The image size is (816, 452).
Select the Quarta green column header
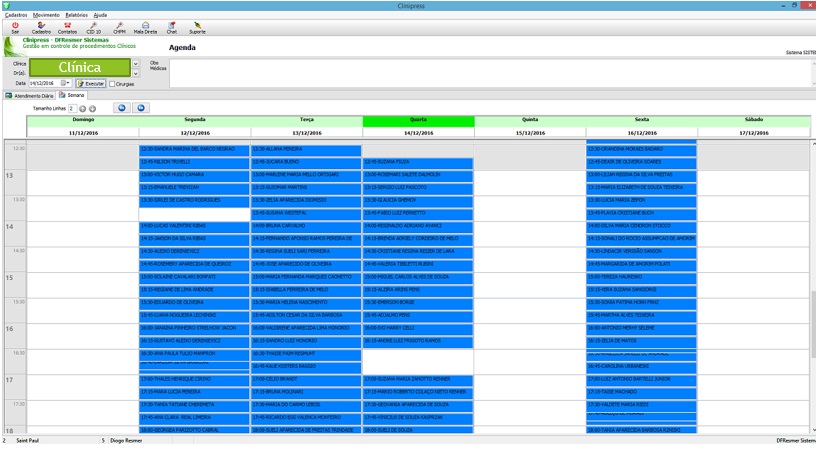pos(418,121)
